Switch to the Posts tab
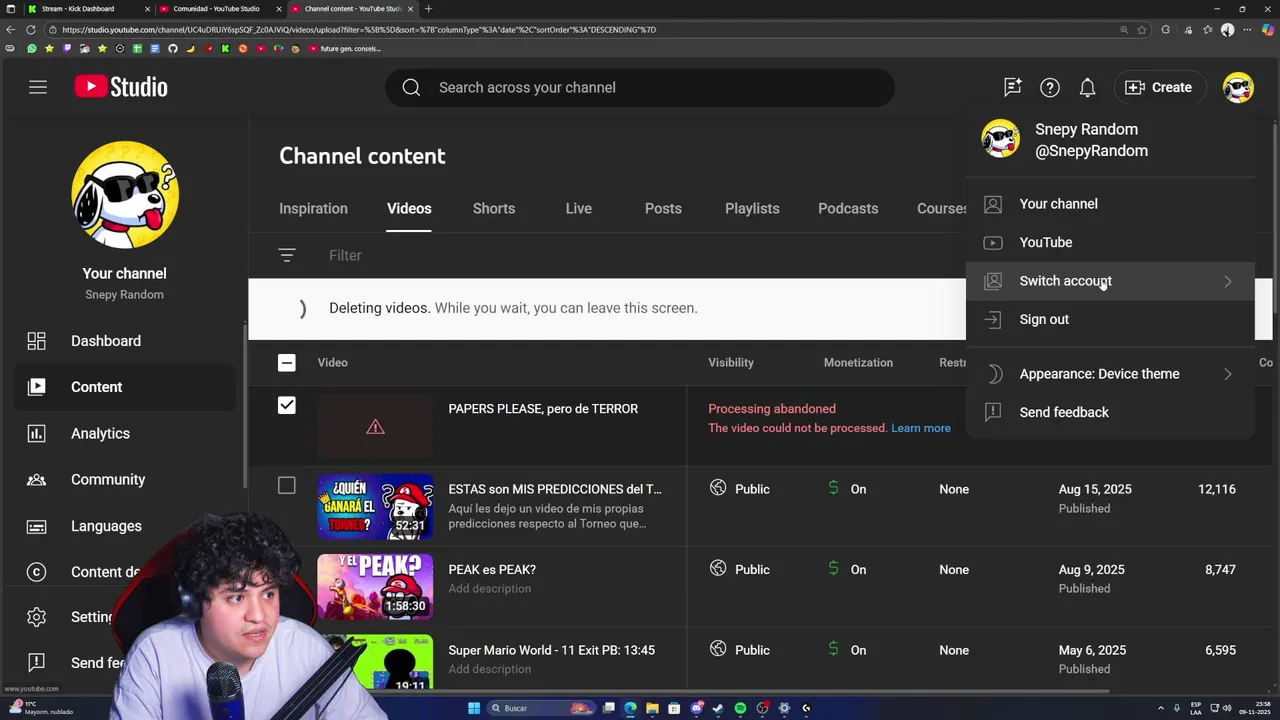The image size is (1280, 720). pyautogui.click(x=663, y=208)
